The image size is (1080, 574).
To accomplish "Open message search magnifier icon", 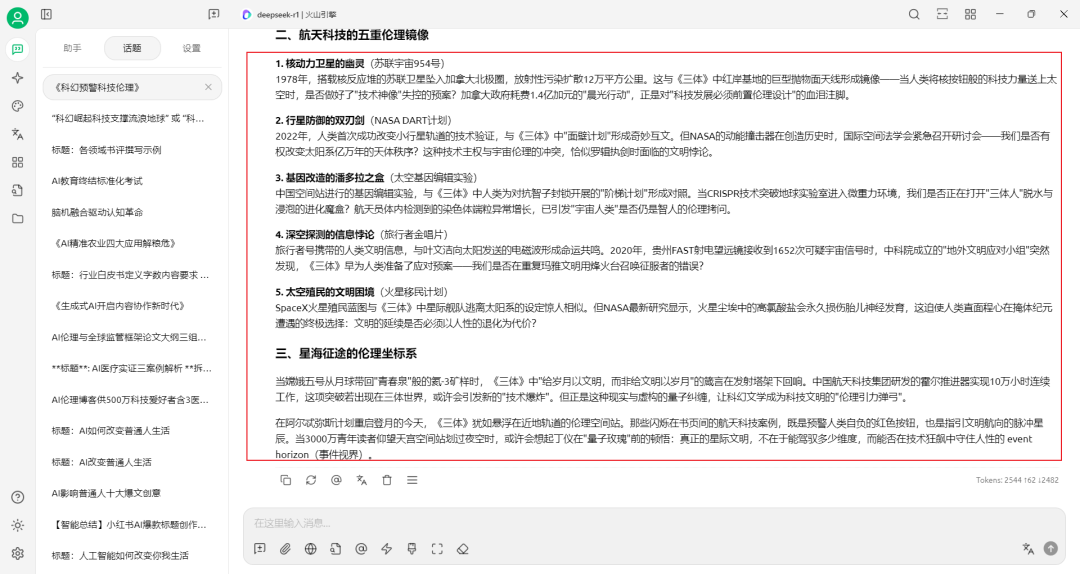I will (x=914, y=14).
